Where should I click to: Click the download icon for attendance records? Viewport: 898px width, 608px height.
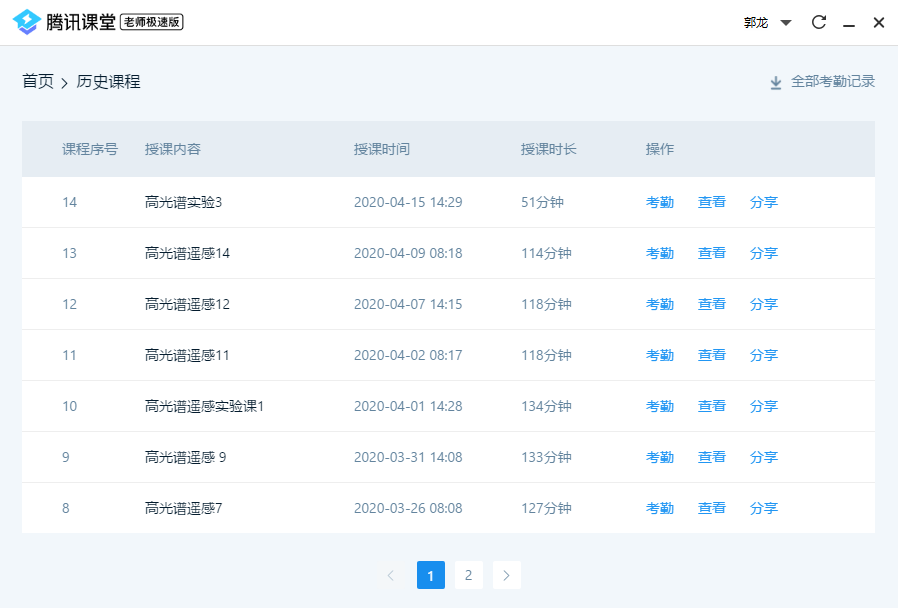tap(775, 82)
